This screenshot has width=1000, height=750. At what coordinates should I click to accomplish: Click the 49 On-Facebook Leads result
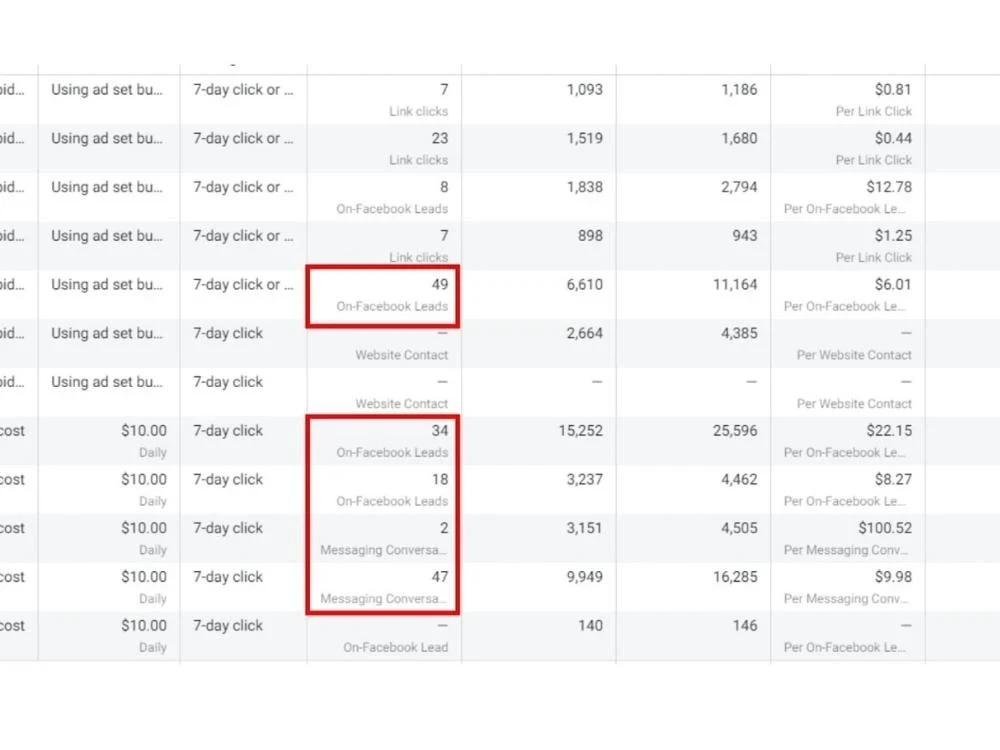[x=440, y=284]
